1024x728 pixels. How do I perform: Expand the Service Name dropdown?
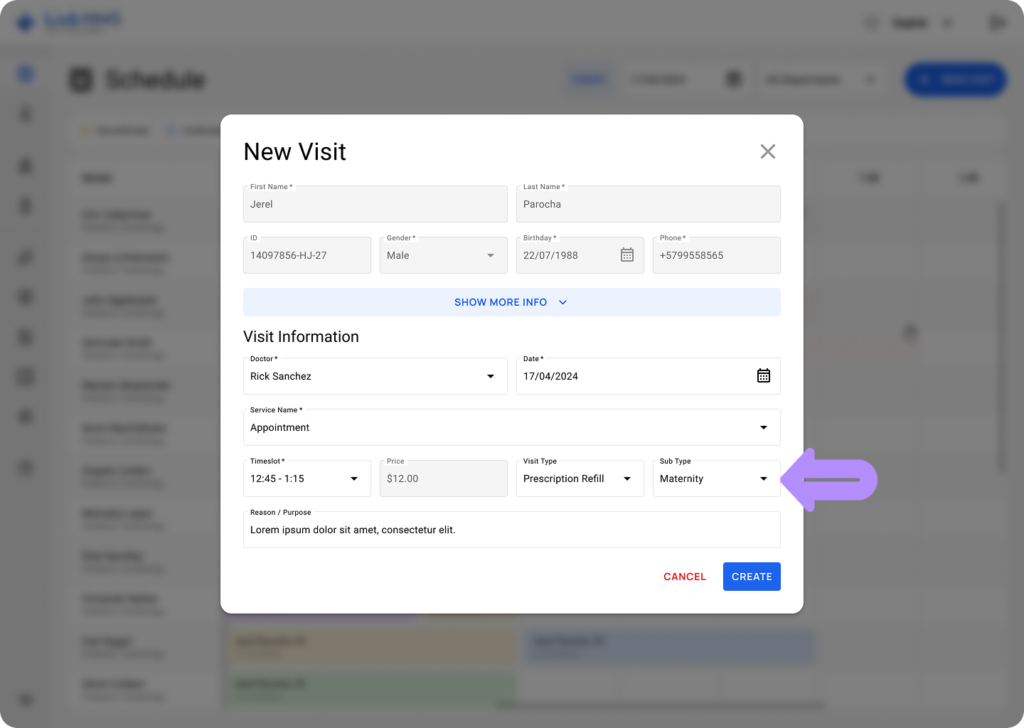(x=511, y=427)
